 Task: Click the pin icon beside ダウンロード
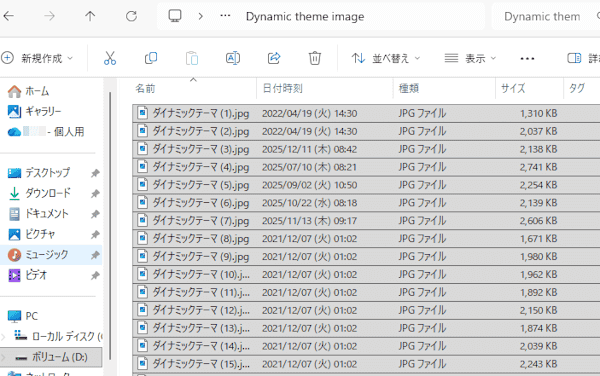pos(95,194)
